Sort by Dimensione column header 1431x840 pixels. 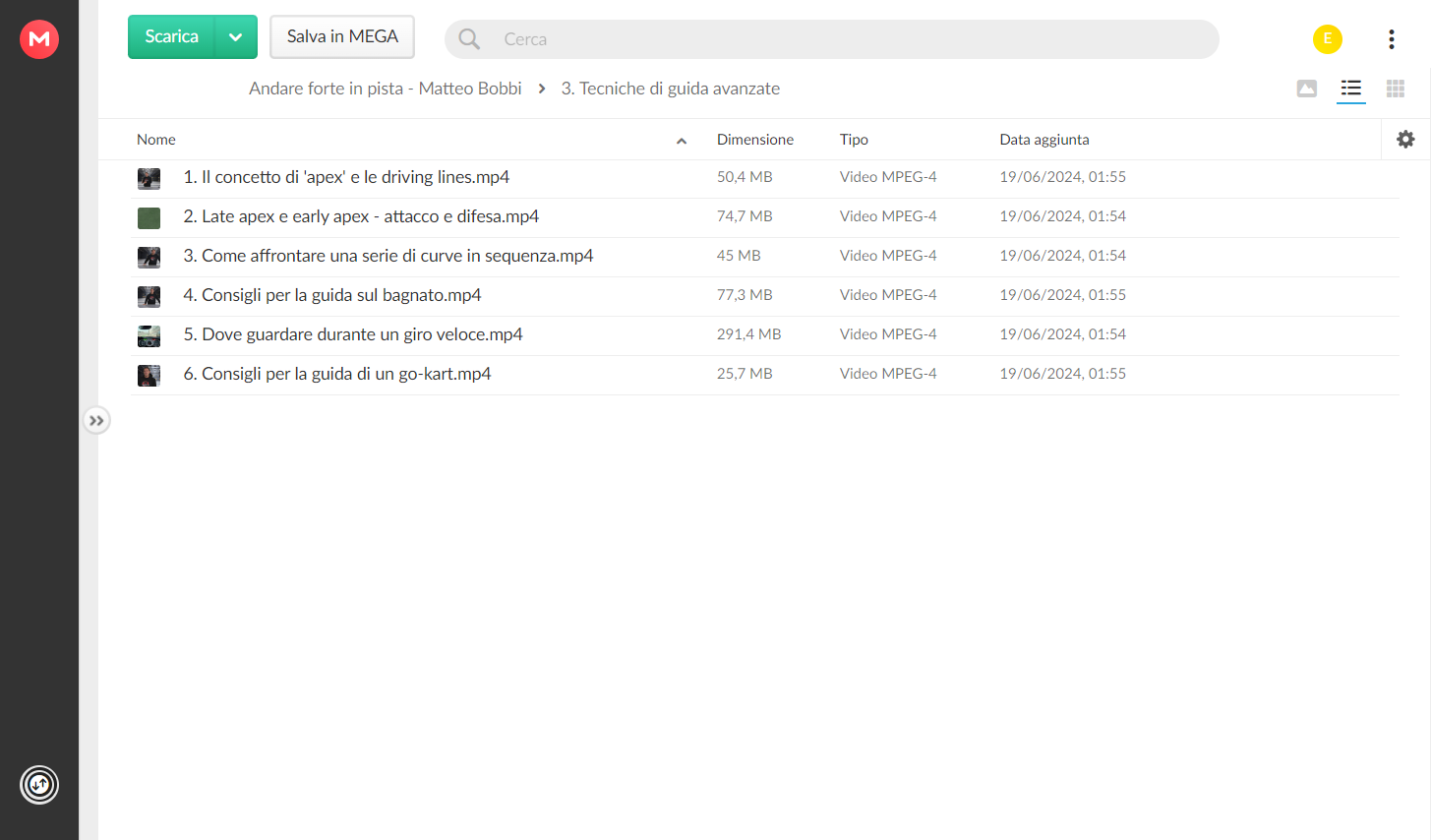755,140
